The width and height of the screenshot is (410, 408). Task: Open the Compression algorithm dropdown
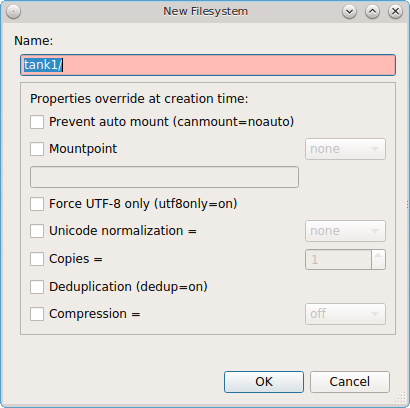click(x=345, y=314)
